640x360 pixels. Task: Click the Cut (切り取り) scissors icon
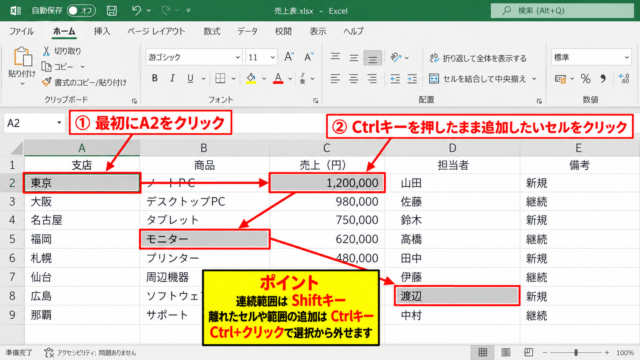click(x=46, y=51)
